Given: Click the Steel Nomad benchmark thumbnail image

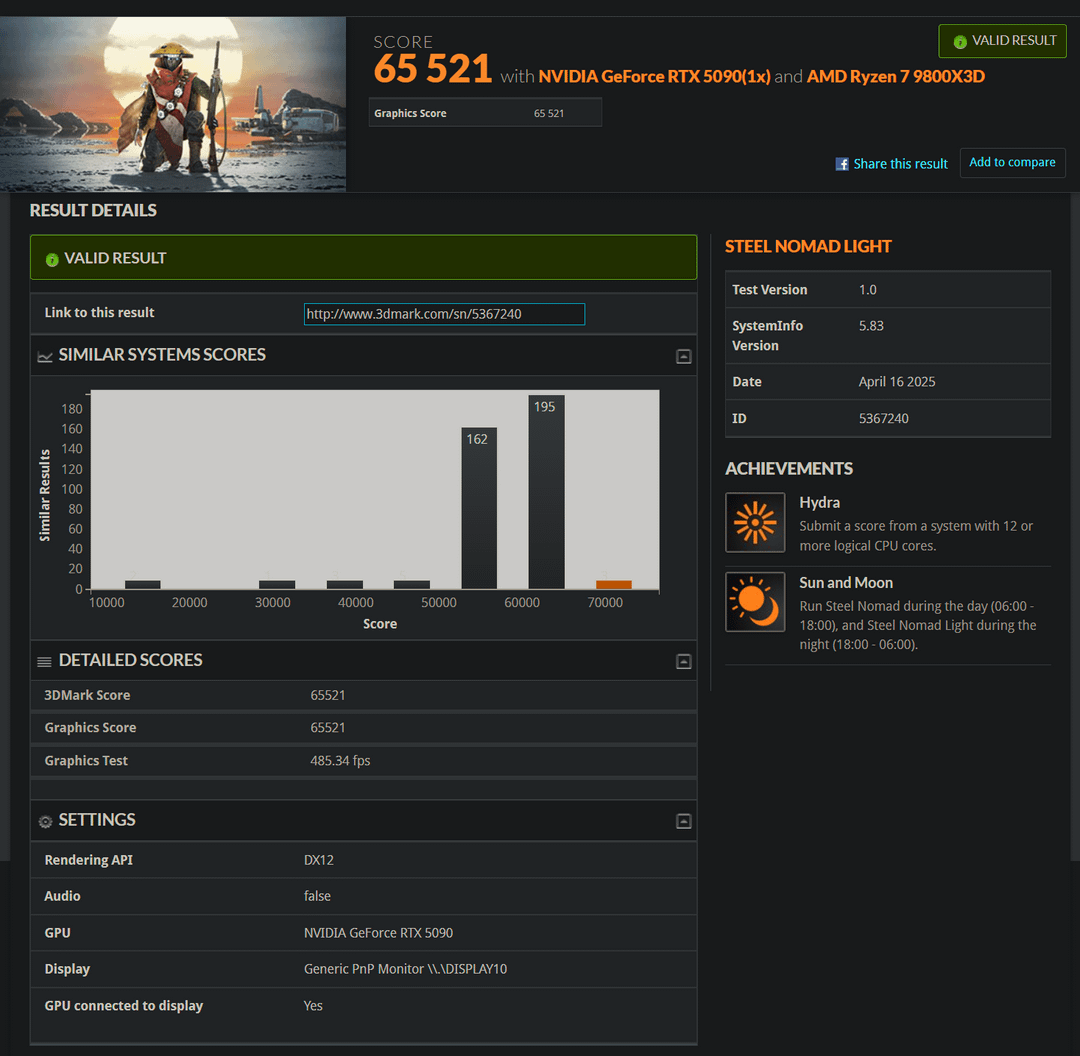Looking at the screenshot, I should pyautogui.click(x=173, y=104).
